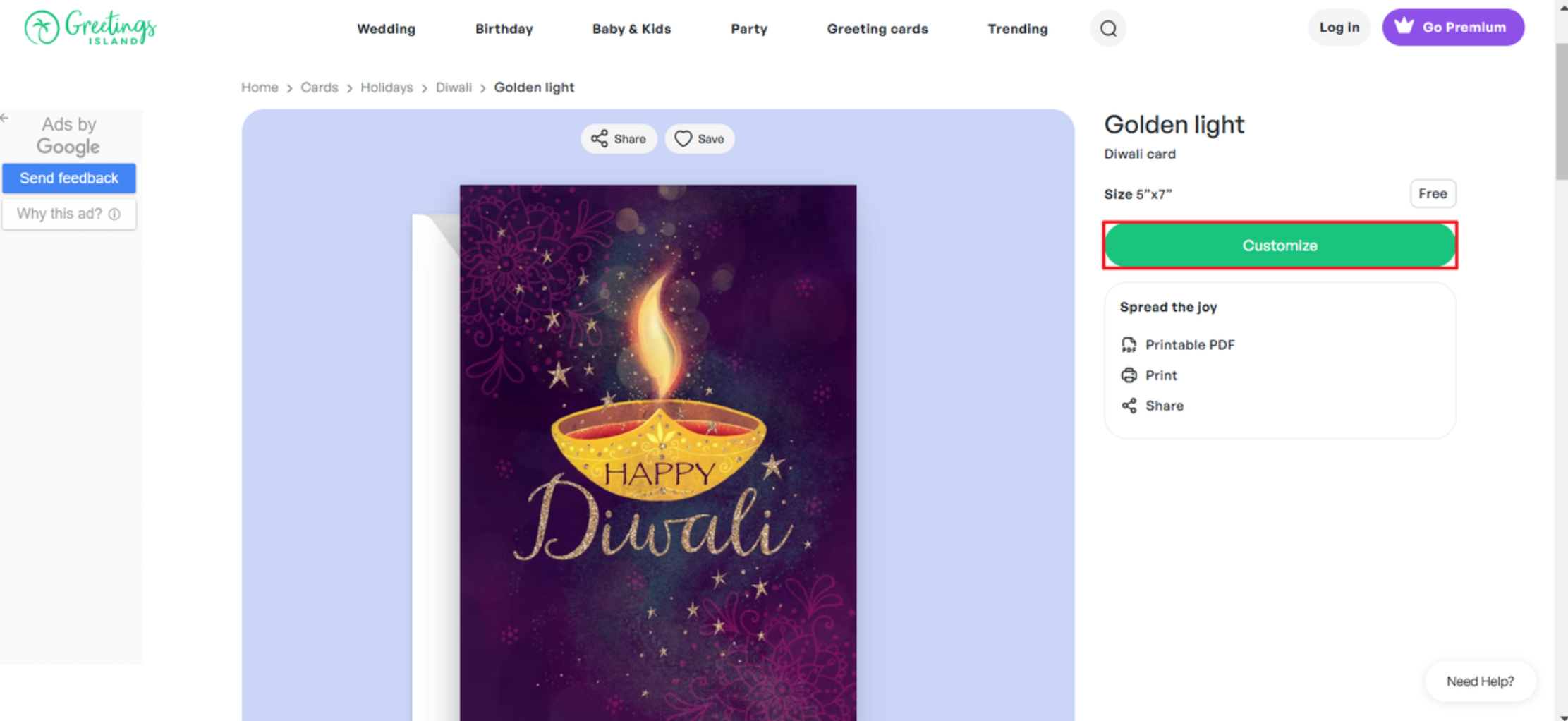1568x721 pixels.
Task: Click the back arrow beside the ad panel
Action: 4,117
